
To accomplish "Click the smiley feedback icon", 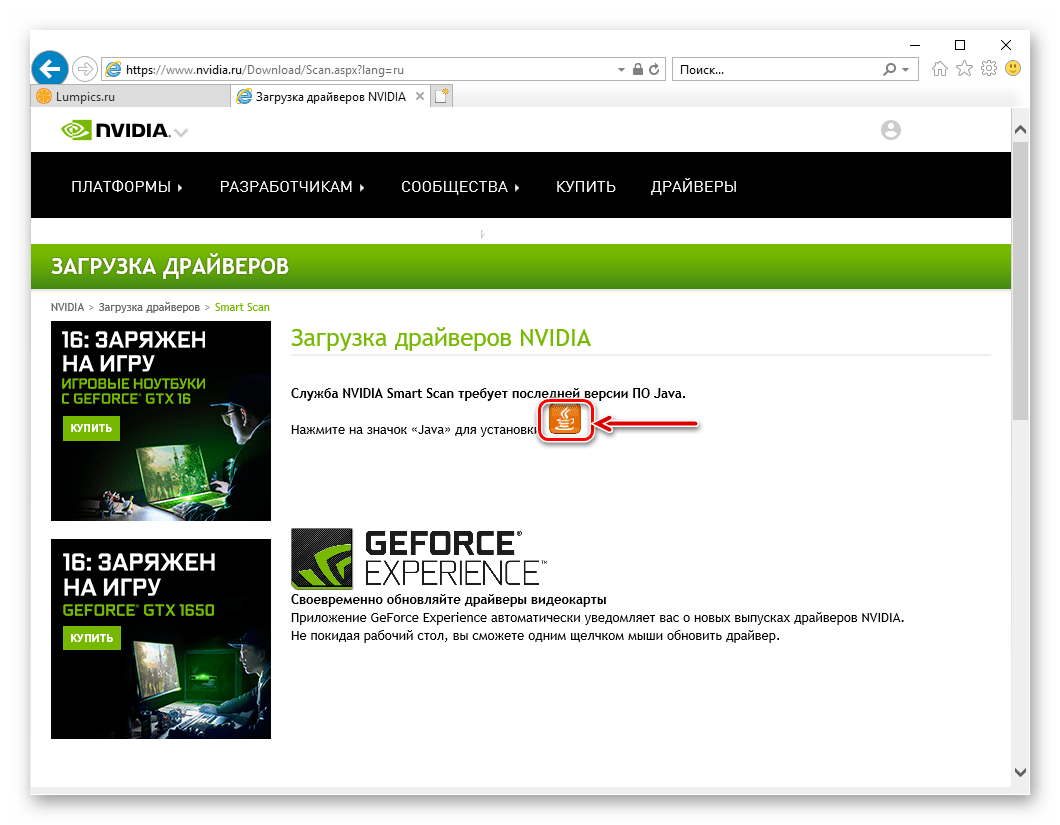I will (1013, 68).
